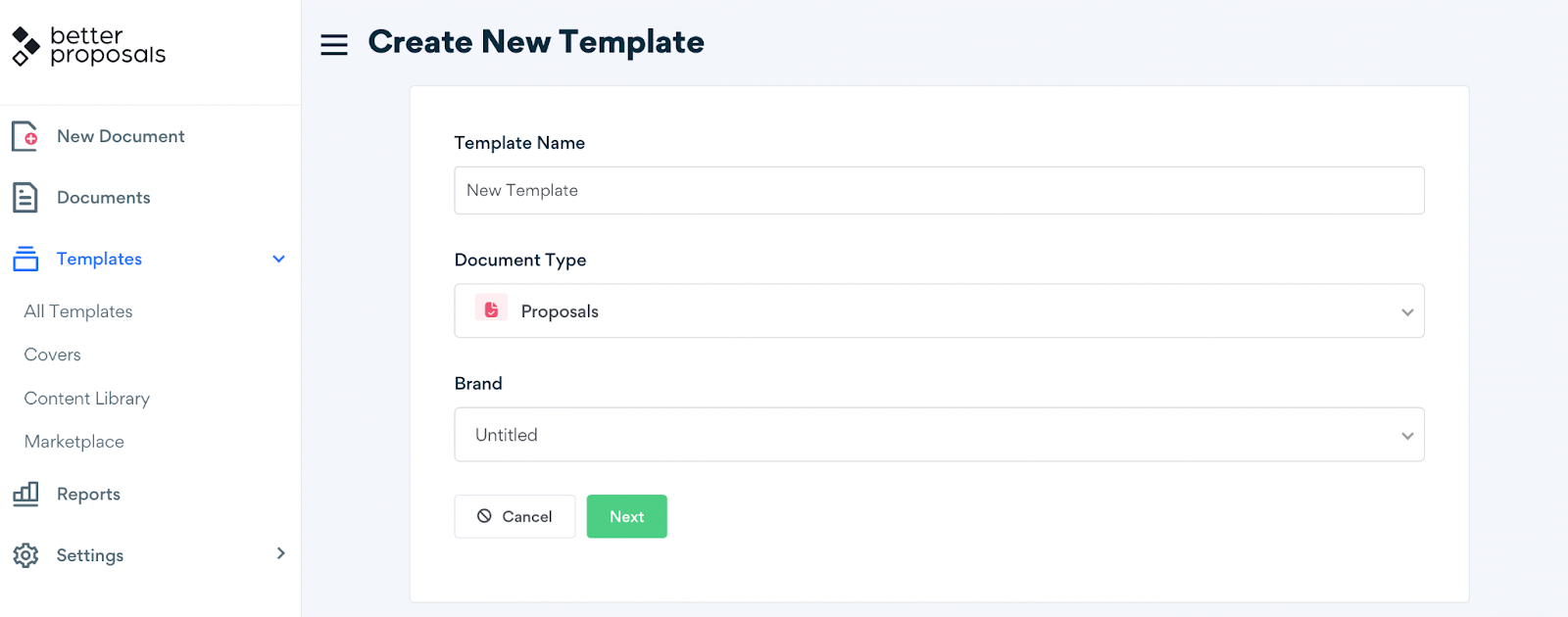Collapse the Templates submenu chevron

pyautogui.click(x=278, y=259)
